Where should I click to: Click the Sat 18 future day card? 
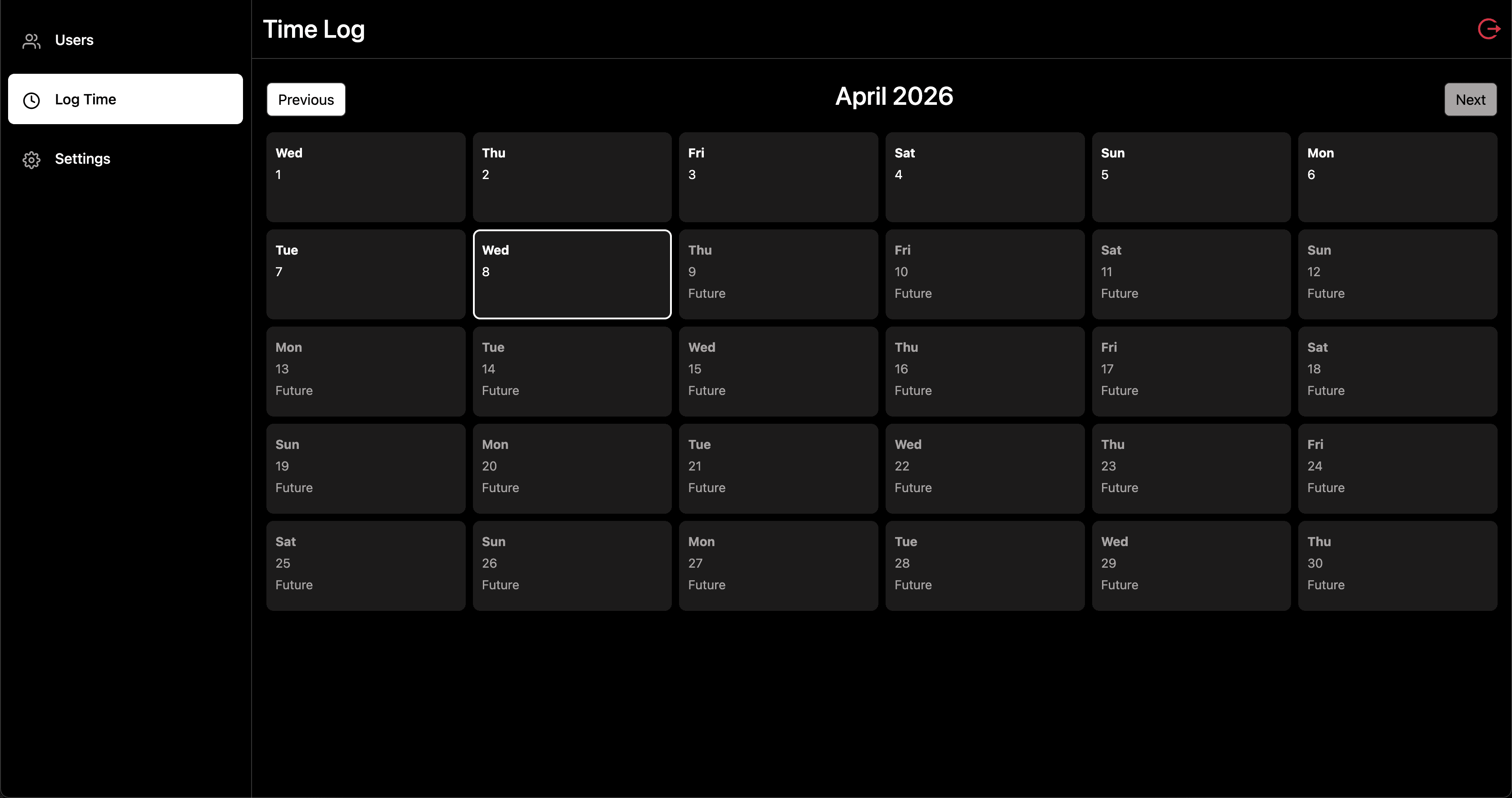point(1398,372)
